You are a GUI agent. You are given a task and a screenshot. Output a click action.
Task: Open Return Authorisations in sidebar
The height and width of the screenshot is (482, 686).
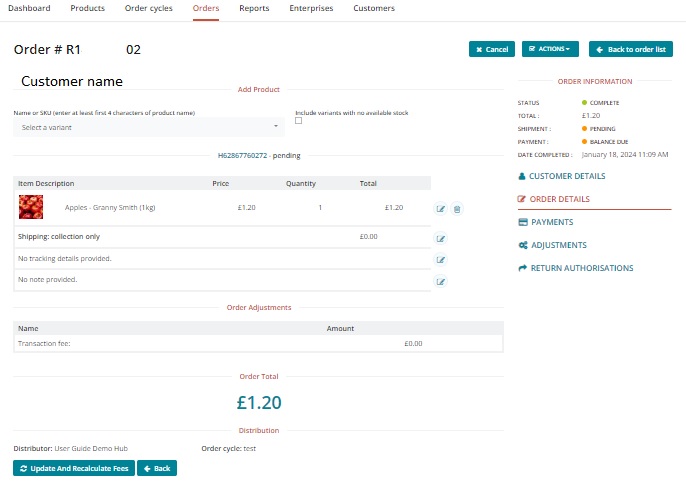coord(581,268)
